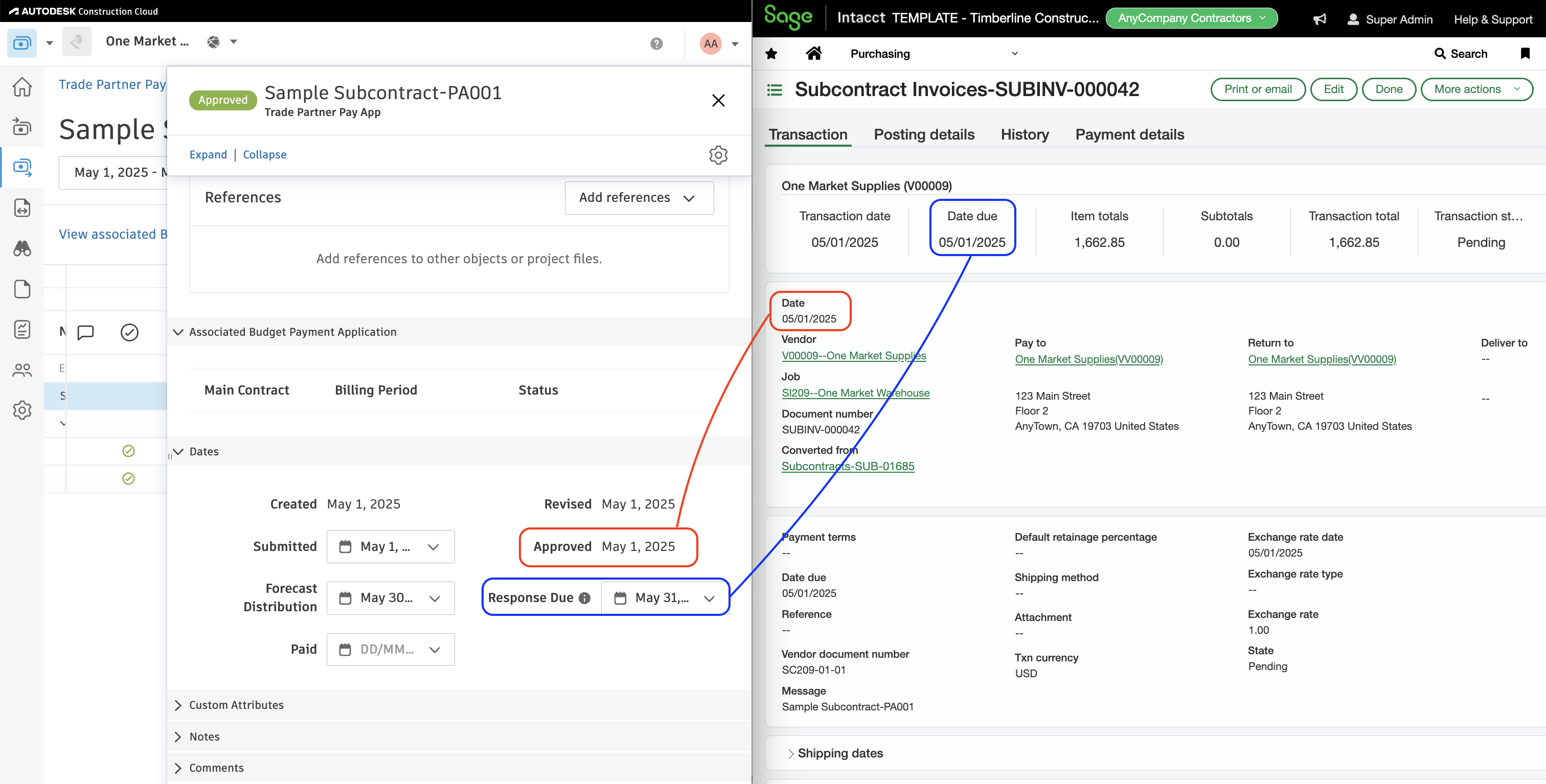Open the Purchasing module dropdown
The height and width of the screenshot is (784, 1546).
[x=934, y=54]
